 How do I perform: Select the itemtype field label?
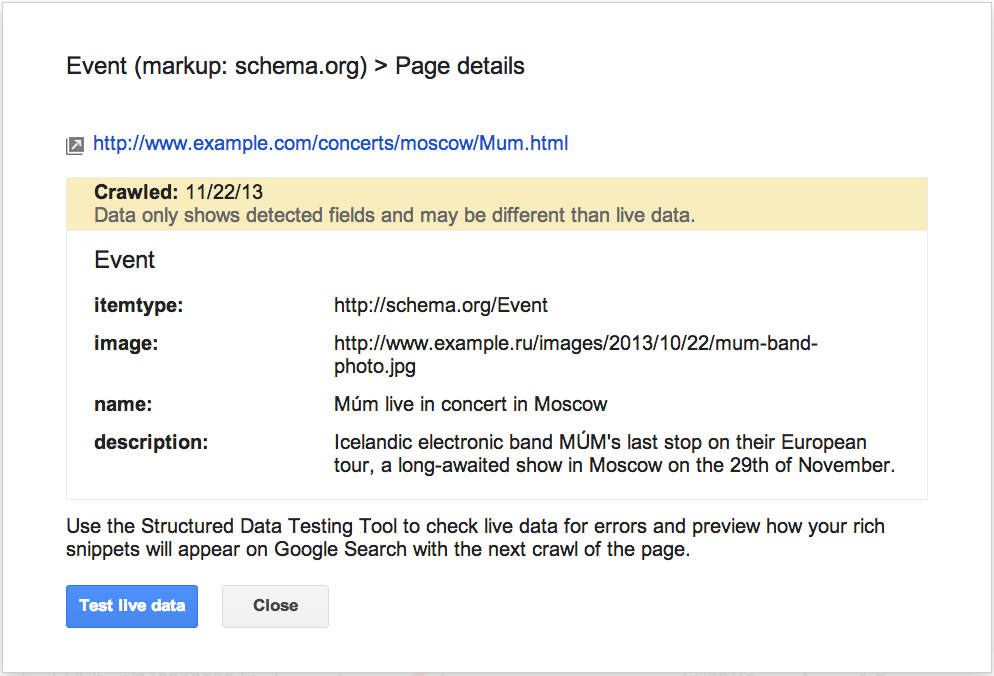139,306
